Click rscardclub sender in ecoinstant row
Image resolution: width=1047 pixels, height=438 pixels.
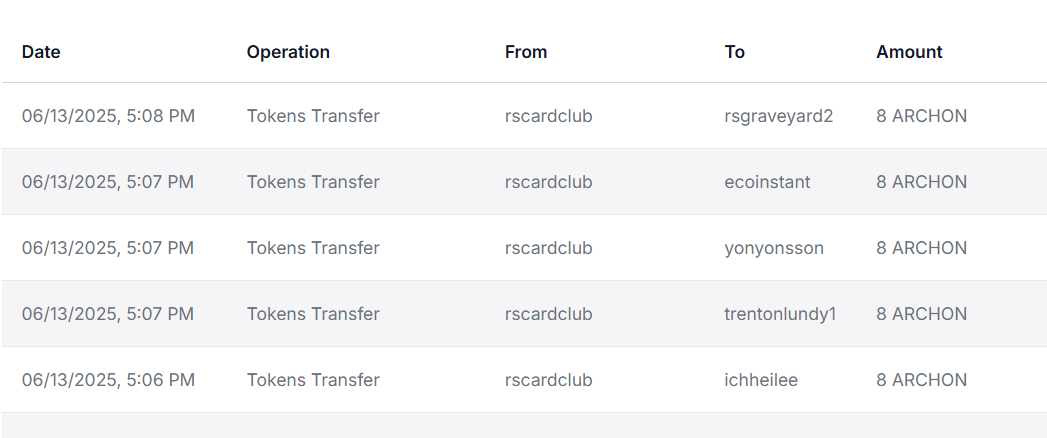click(548, 182)
